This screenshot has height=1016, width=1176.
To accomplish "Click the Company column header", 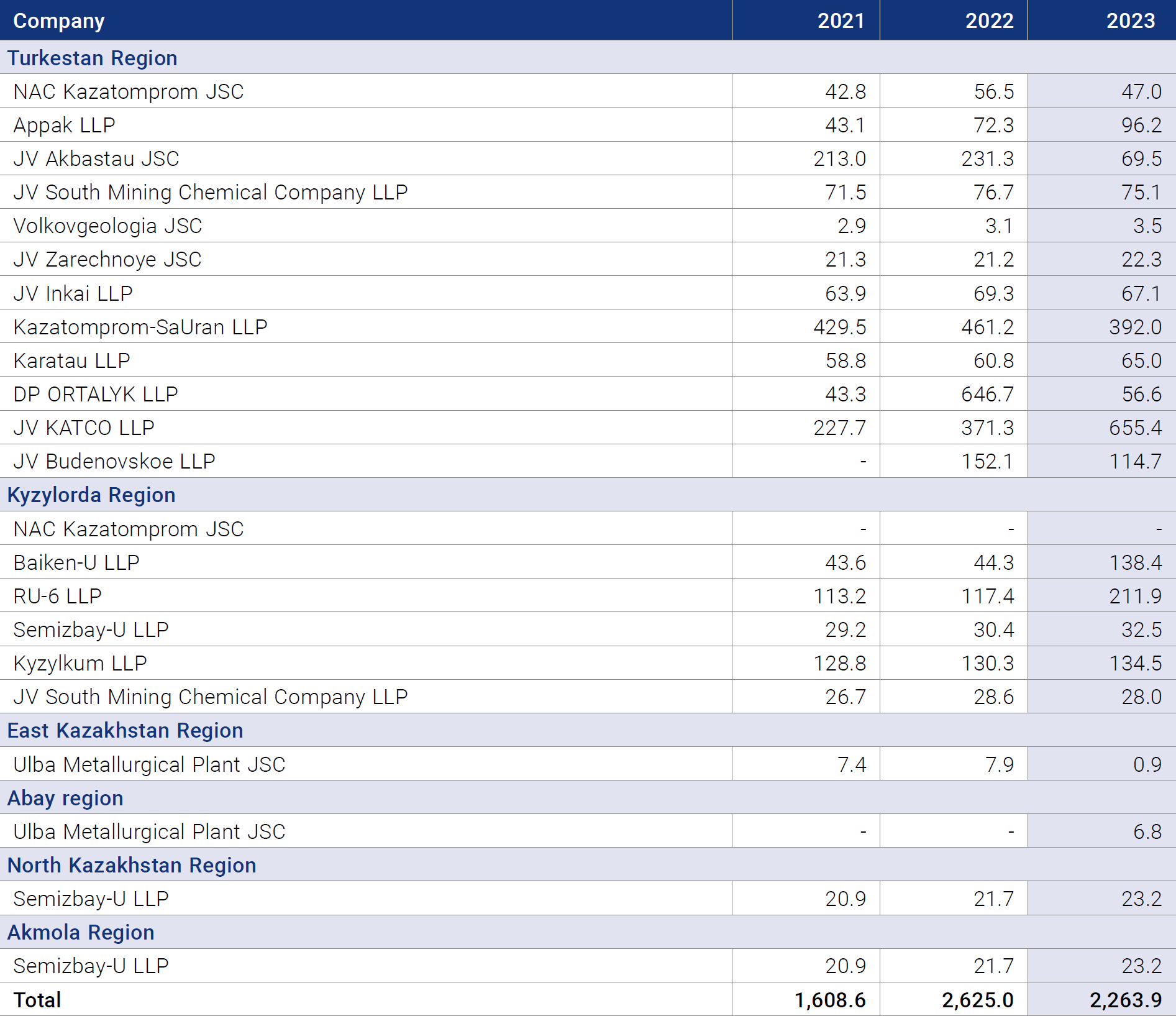I will tap(59, 21).
